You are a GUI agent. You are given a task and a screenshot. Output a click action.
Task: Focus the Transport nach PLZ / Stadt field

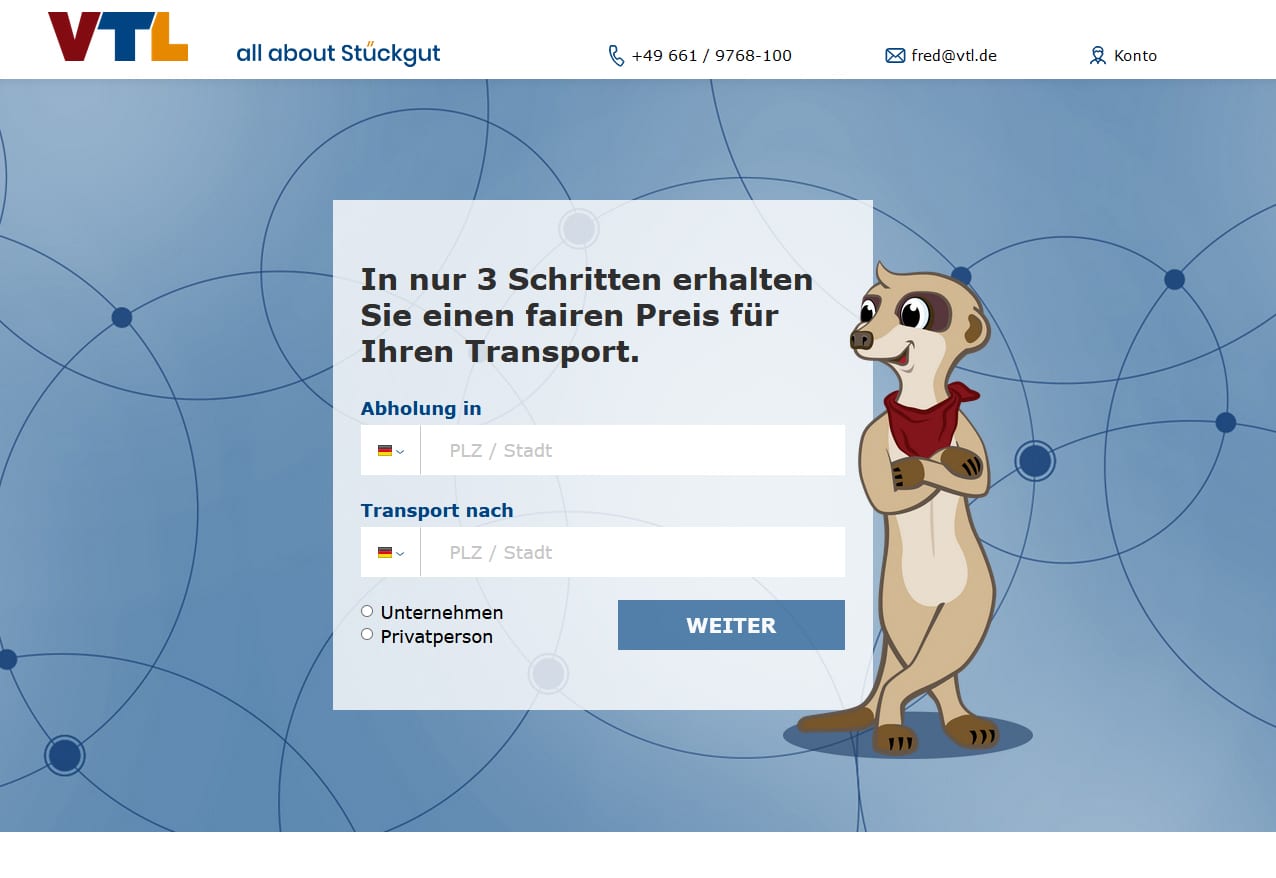(x=633, y=552)
